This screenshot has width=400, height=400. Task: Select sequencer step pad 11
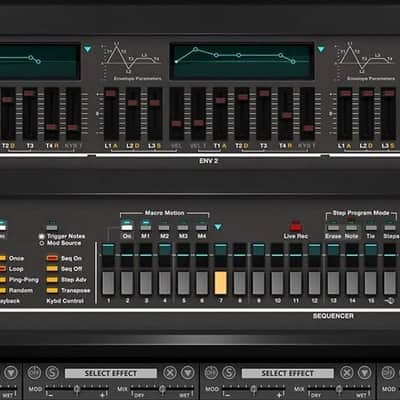coord(296,283)
